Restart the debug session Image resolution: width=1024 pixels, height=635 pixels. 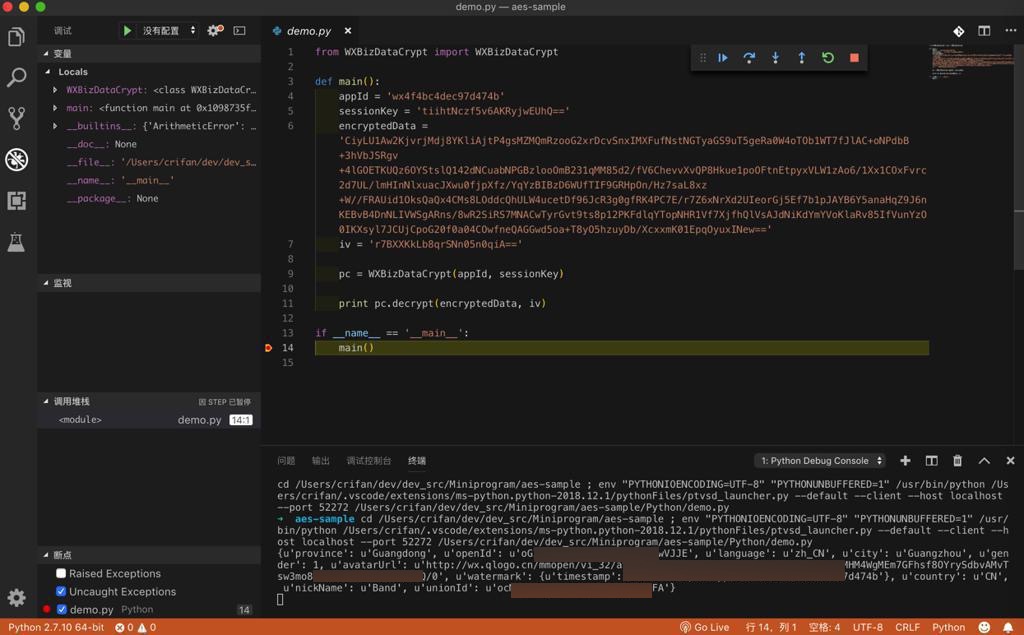click(828, 58)
